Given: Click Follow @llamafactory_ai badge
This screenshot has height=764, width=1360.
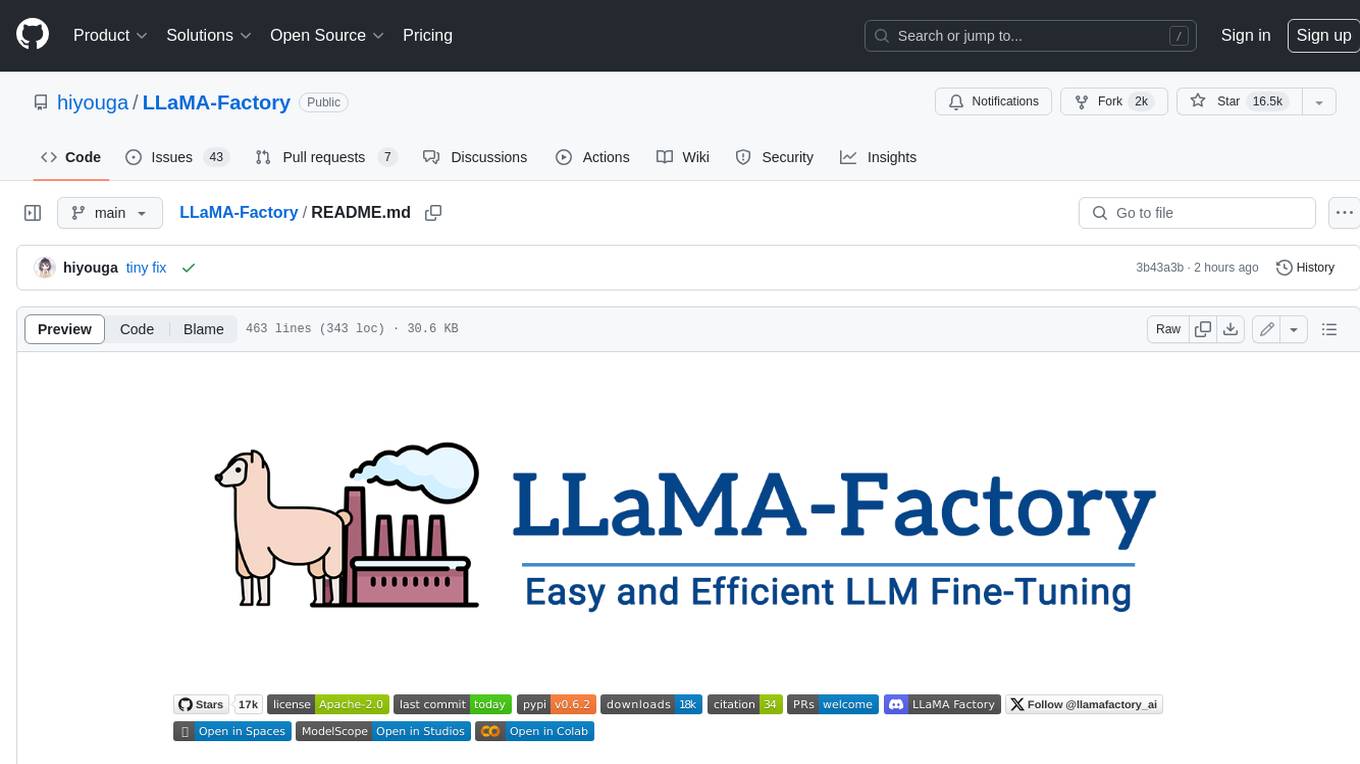Looking at the screenshot, I should (1084, 704).
